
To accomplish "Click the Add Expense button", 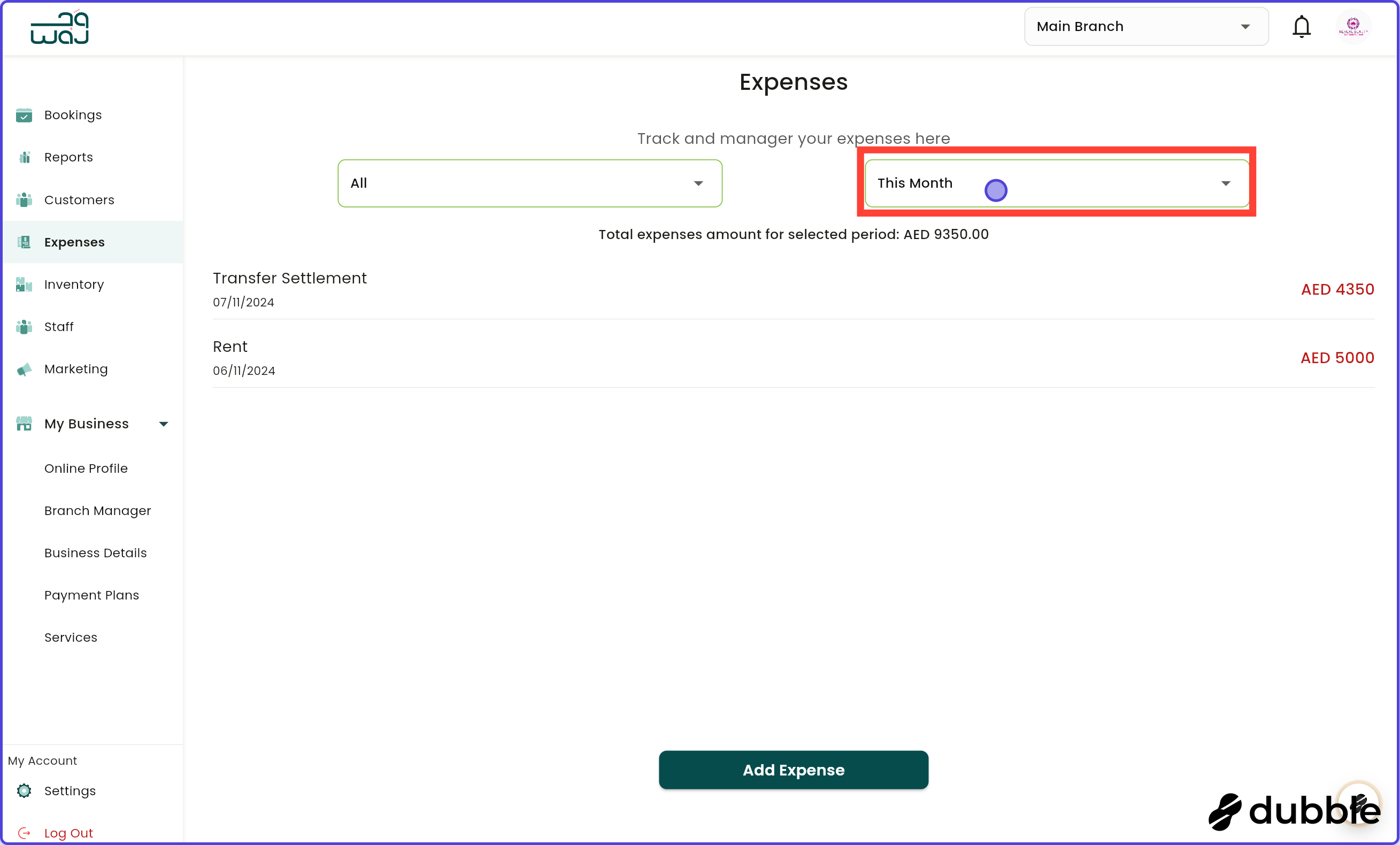I will click(x=793, y=770).
